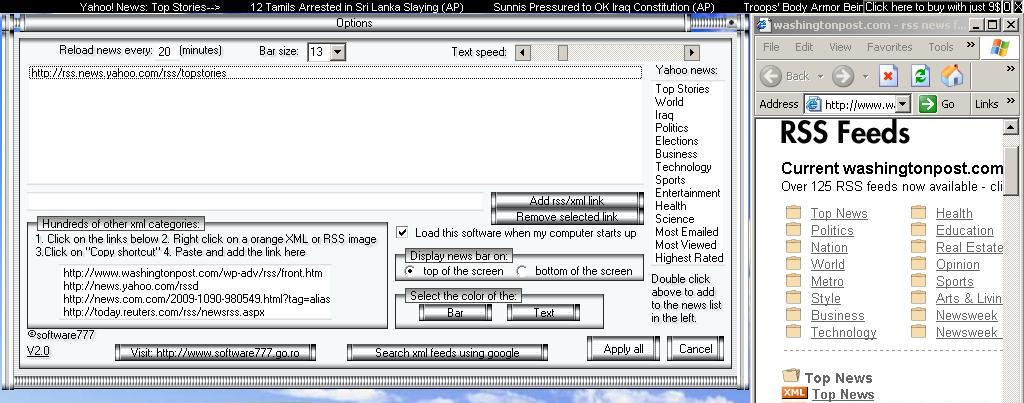Click the browser Back arrow icon
This screenshot has width=1024, height=403.
click(771, 76)
